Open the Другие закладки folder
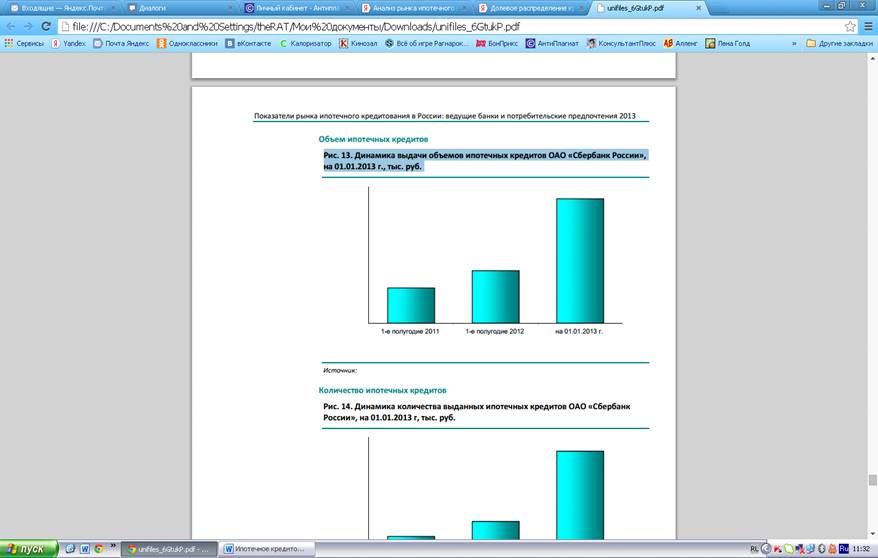 point(838,43)
